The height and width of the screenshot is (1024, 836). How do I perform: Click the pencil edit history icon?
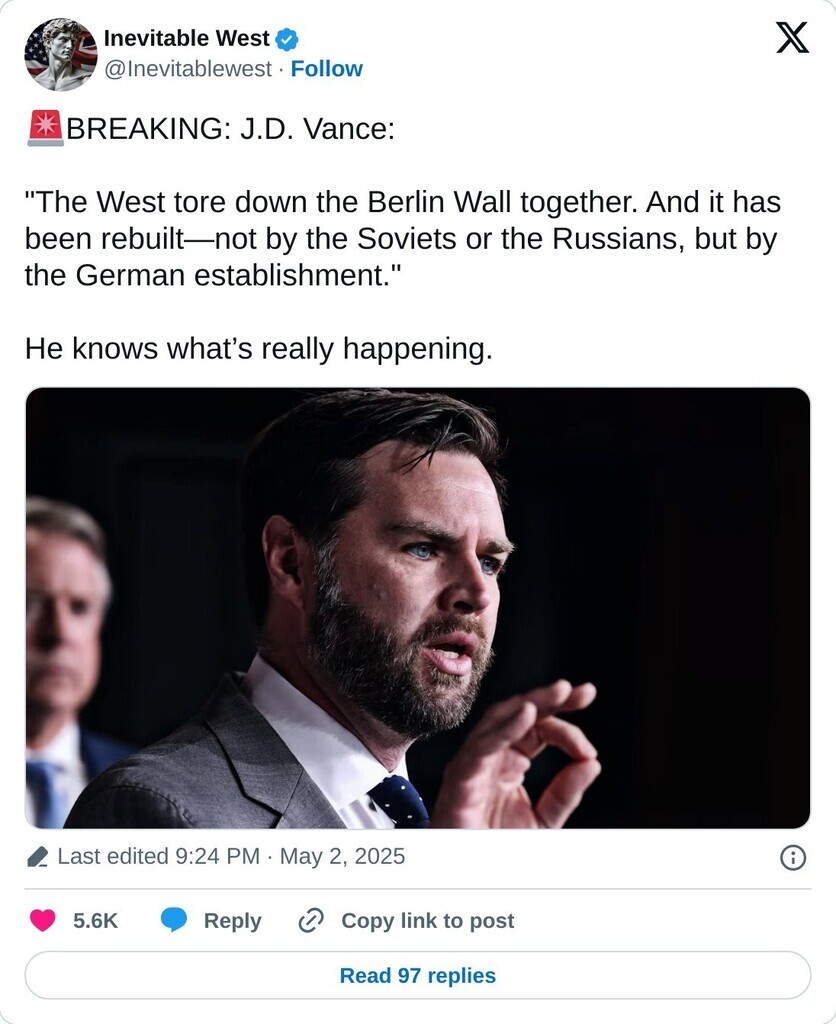click(x=38, y=857)
